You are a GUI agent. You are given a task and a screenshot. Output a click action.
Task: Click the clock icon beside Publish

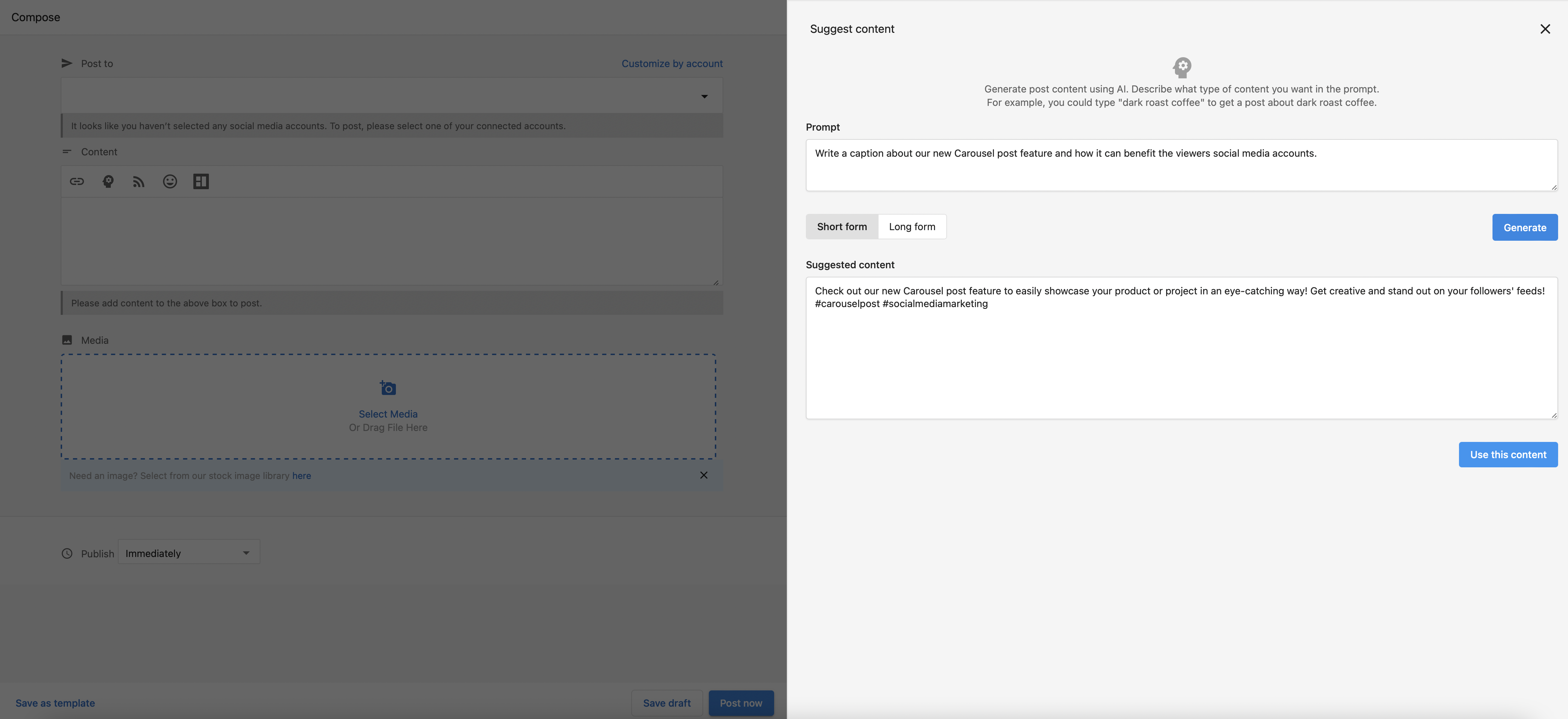(x=67, y=553)
